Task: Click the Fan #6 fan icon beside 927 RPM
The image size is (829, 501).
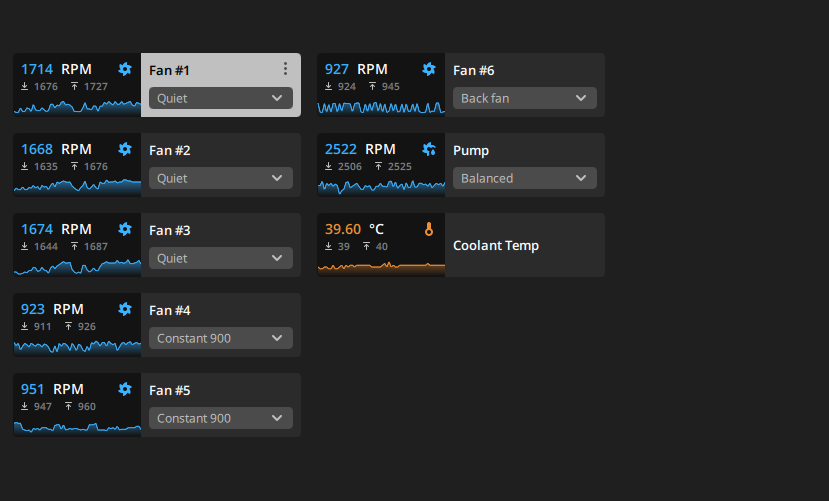Action: [x=429, y=69]
